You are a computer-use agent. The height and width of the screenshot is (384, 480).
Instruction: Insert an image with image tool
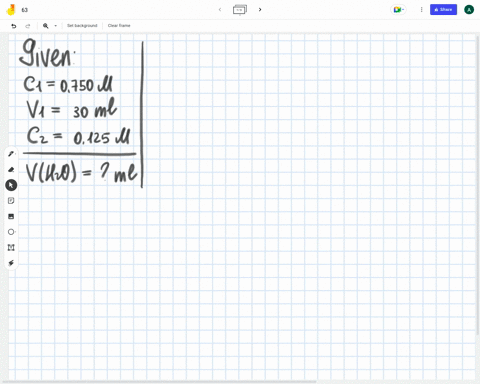(11, 216)
